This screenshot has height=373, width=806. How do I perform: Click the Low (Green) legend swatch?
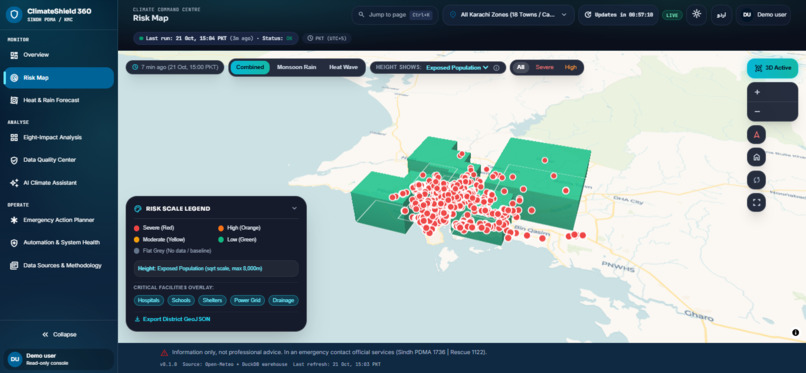coord(221,239)
